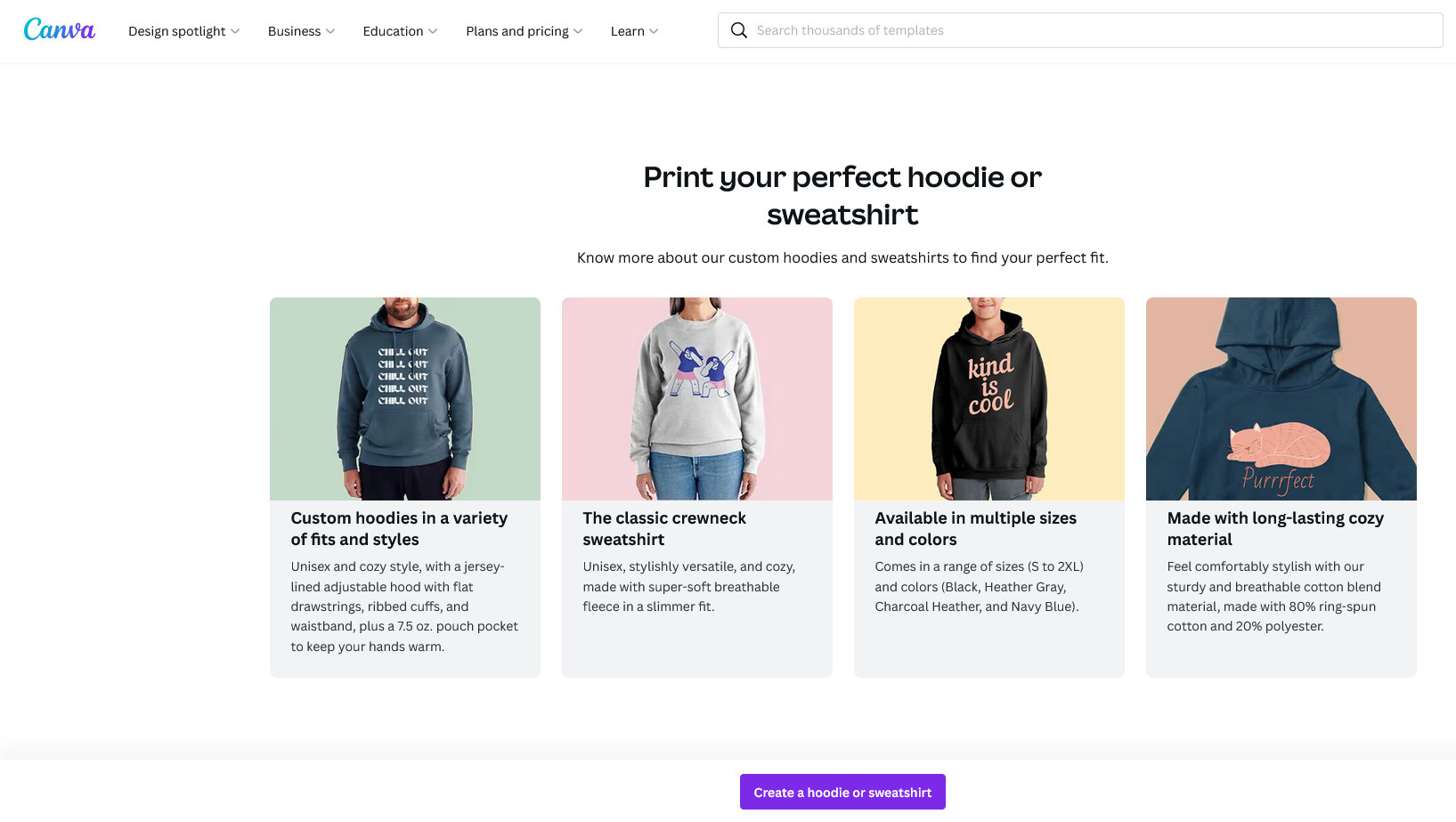
Task: Click the Canva logo
Action: (59, 30)
